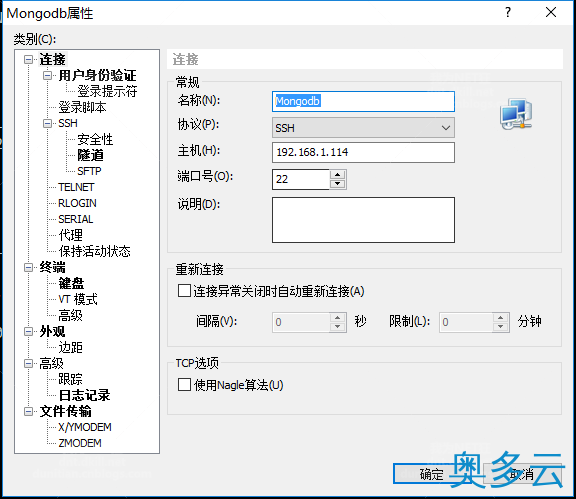This screenshot has width=576, height=499.
Task: Click the 取消 cancel button
Action: [x=522, y=474]
